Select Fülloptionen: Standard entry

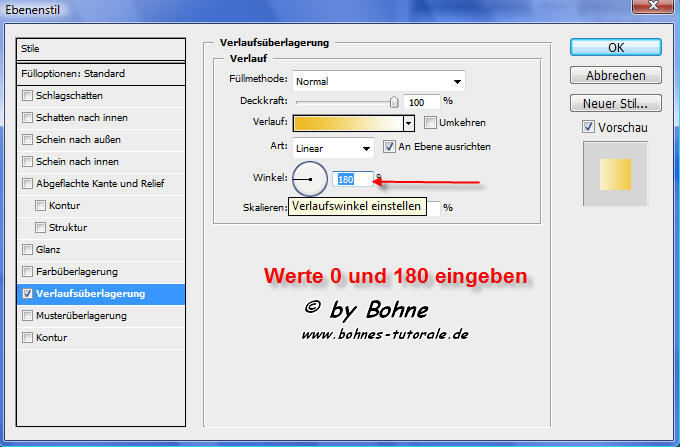tap(102, 74)
